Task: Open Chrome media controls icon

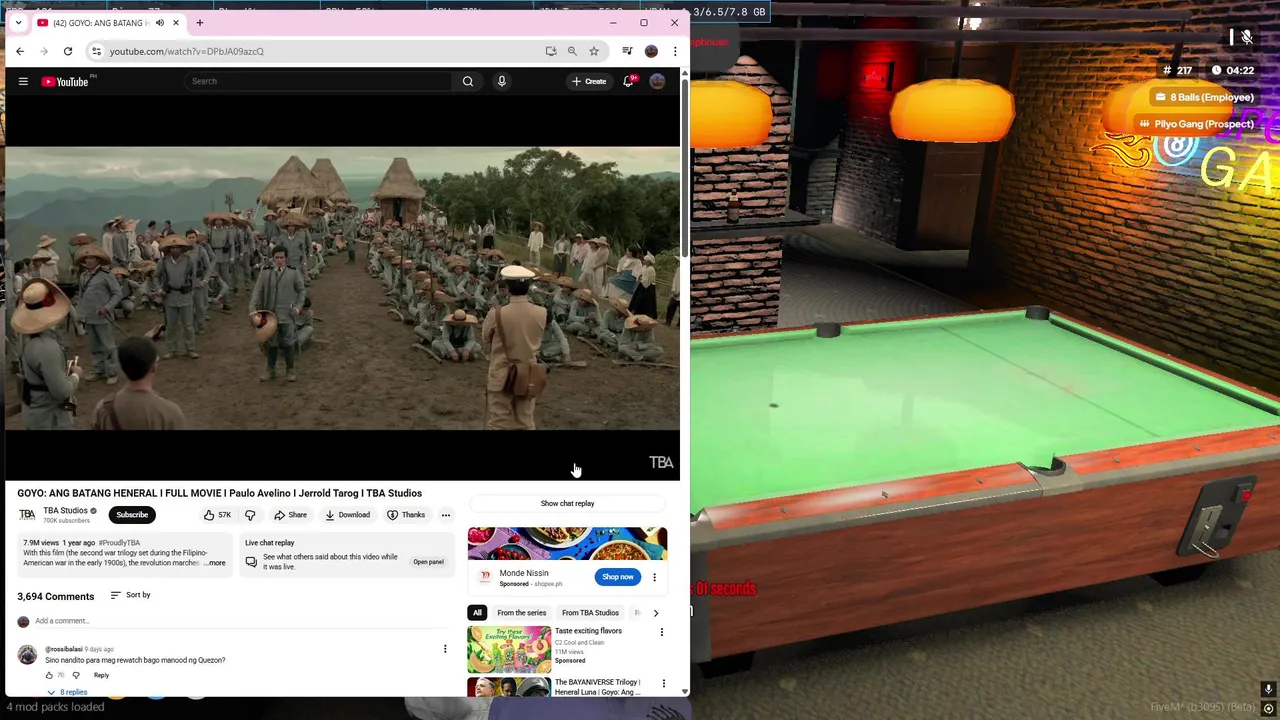Action: coord(627,51)
